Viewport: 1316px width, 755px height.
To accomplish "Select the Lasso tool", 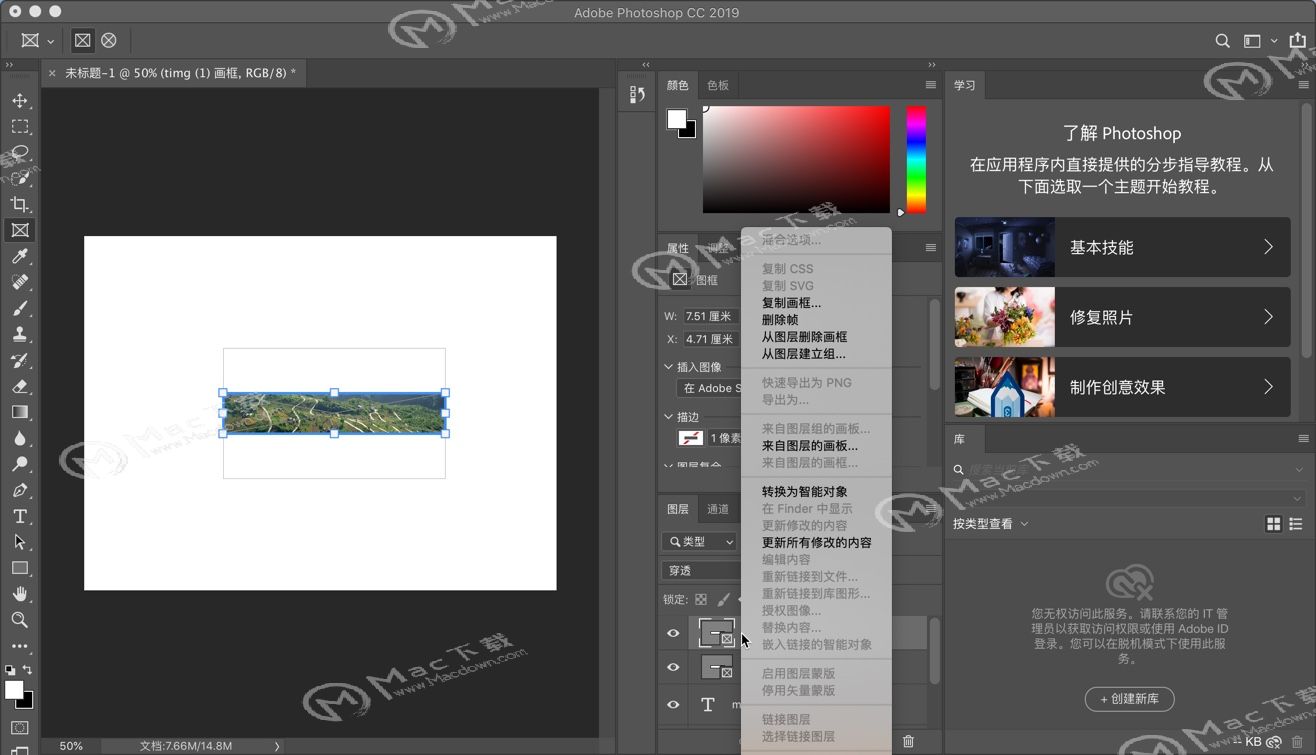I will pyautogui.click(x=20, y=152).
